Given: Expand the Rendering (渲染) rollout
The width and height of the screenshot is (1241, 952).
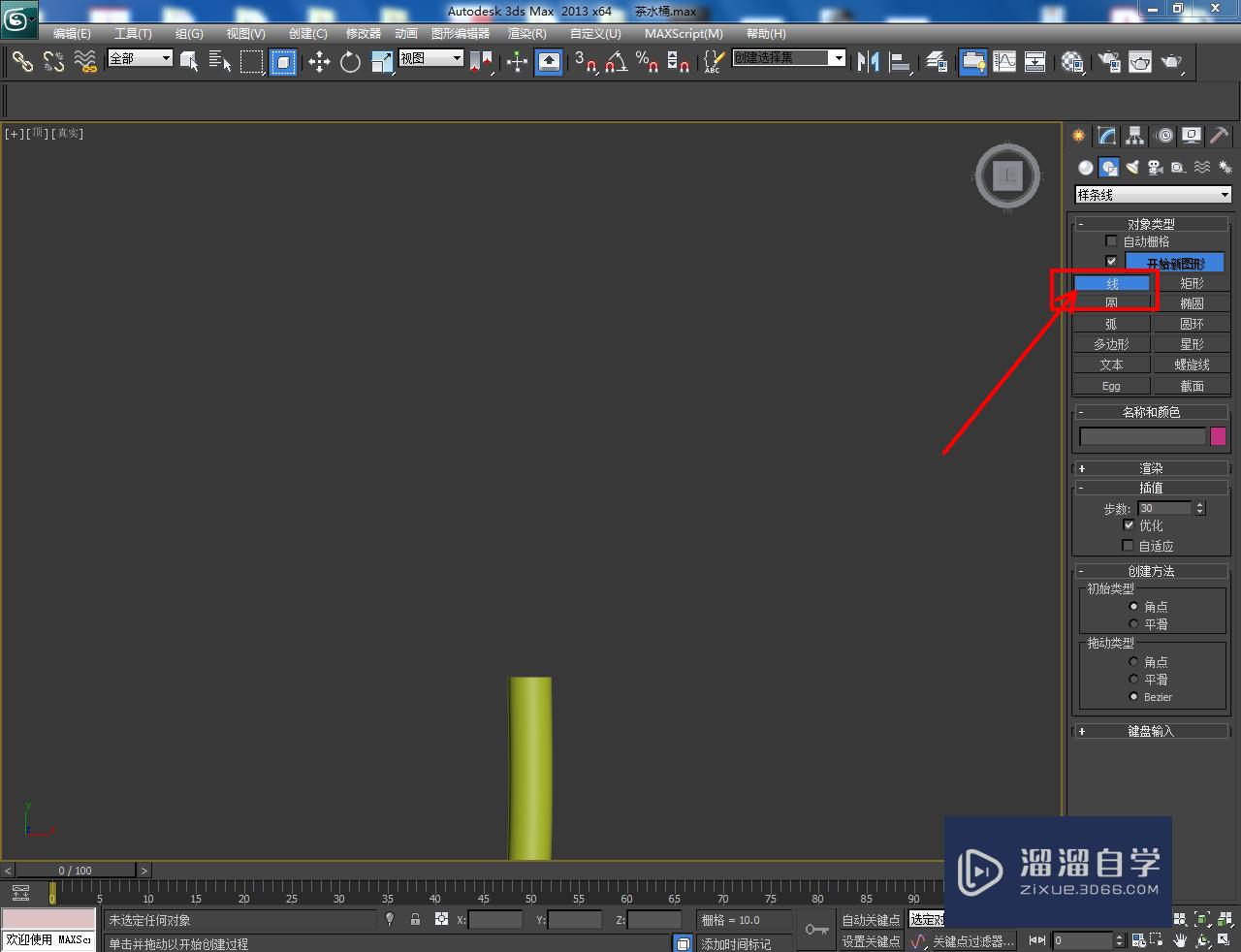Looking at the screenshot, I should [x=1151, y=468].
